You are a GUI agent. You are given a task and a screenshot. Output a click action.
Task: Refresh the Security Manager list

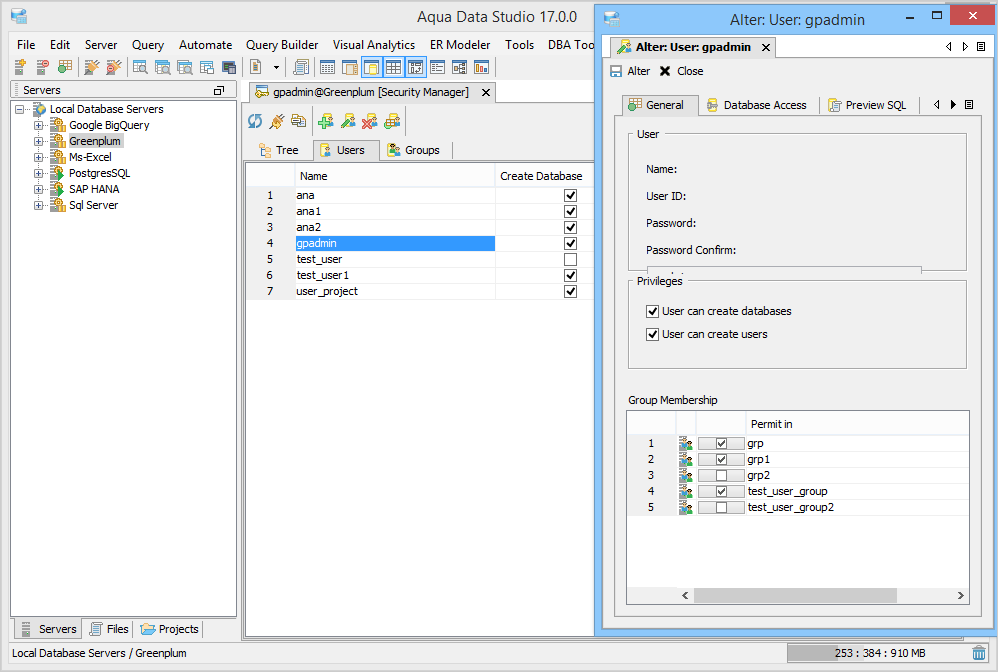(x=255, y=121)
